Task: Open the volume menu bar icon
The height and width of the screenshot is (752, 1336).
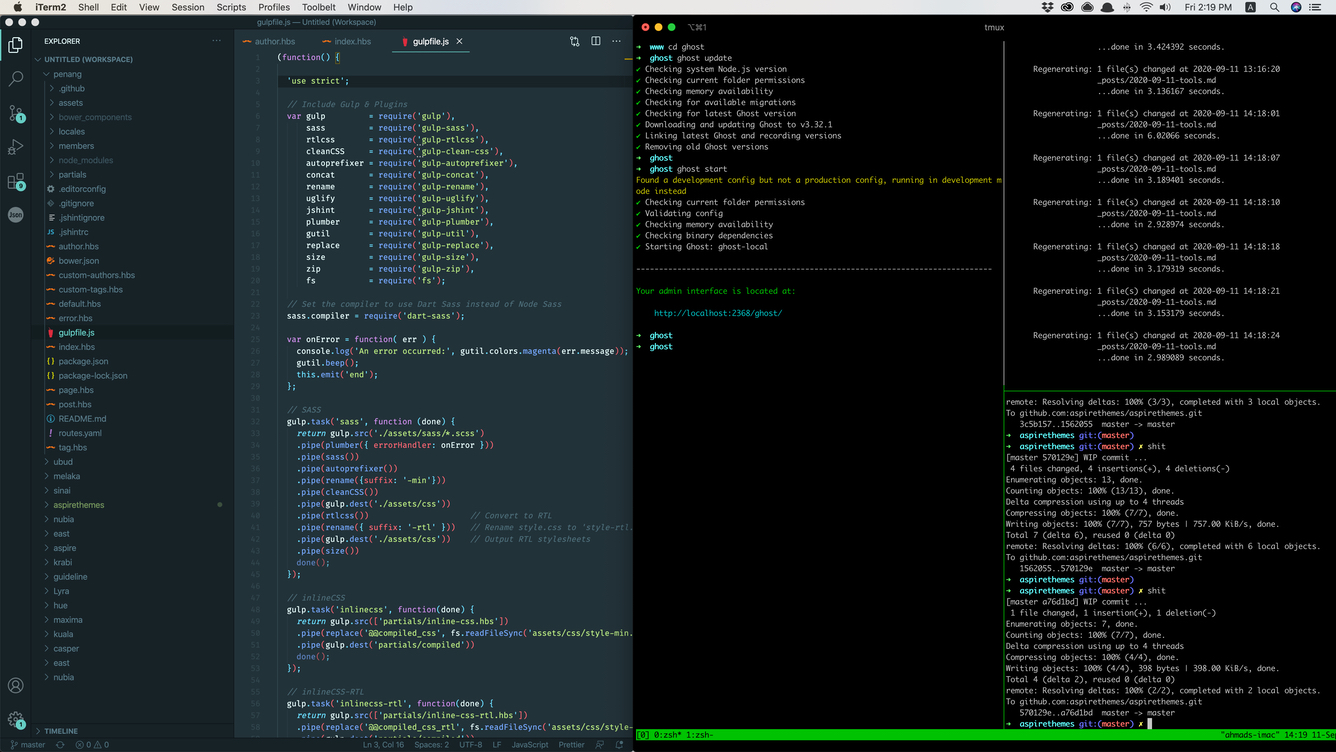Action: (1166, 7)
